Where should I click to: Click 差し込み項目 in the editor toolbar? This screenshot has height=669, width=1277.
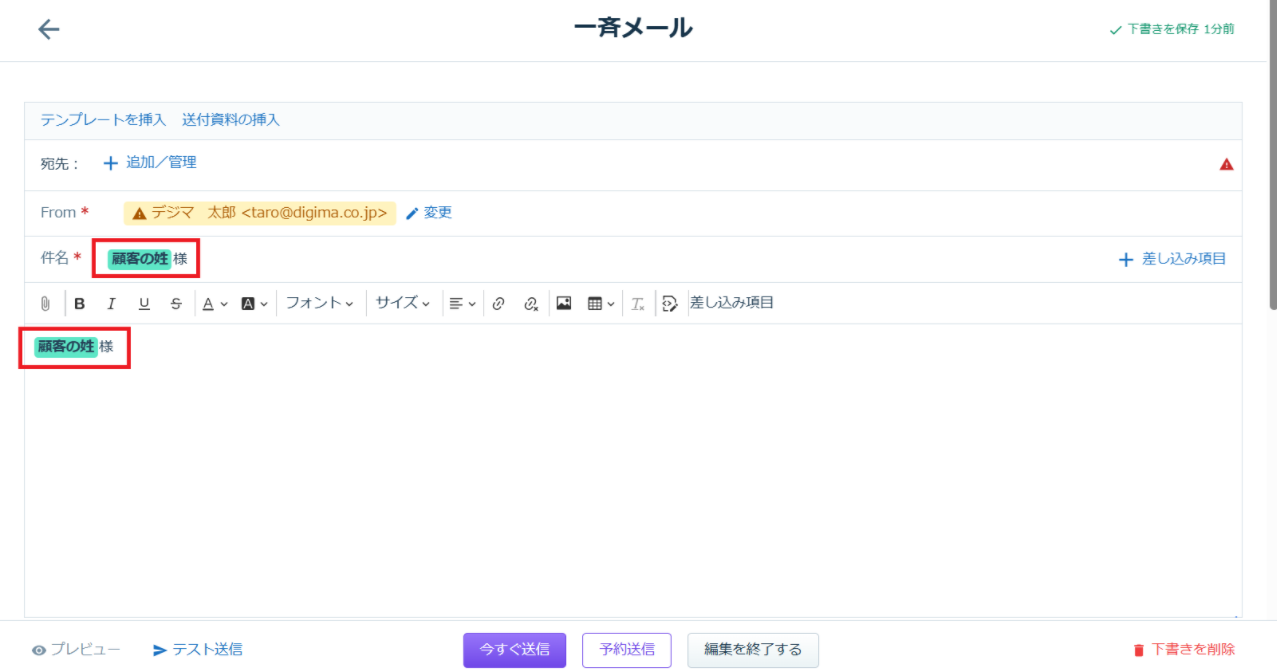pyautogui.click(x=732, y=303)
